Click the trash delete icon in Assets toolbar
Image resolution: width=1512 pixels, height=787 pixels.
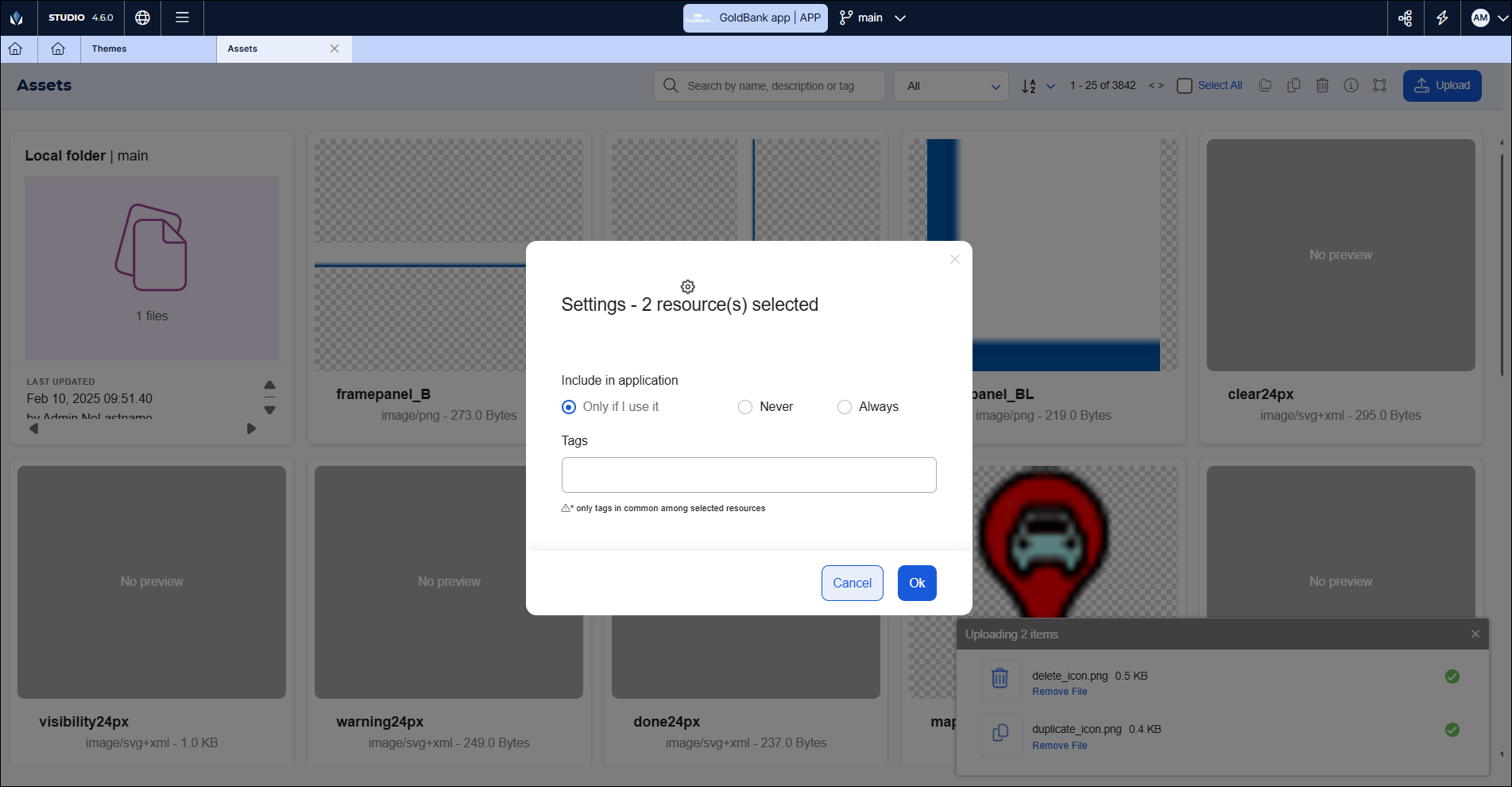click(1322, 85)
